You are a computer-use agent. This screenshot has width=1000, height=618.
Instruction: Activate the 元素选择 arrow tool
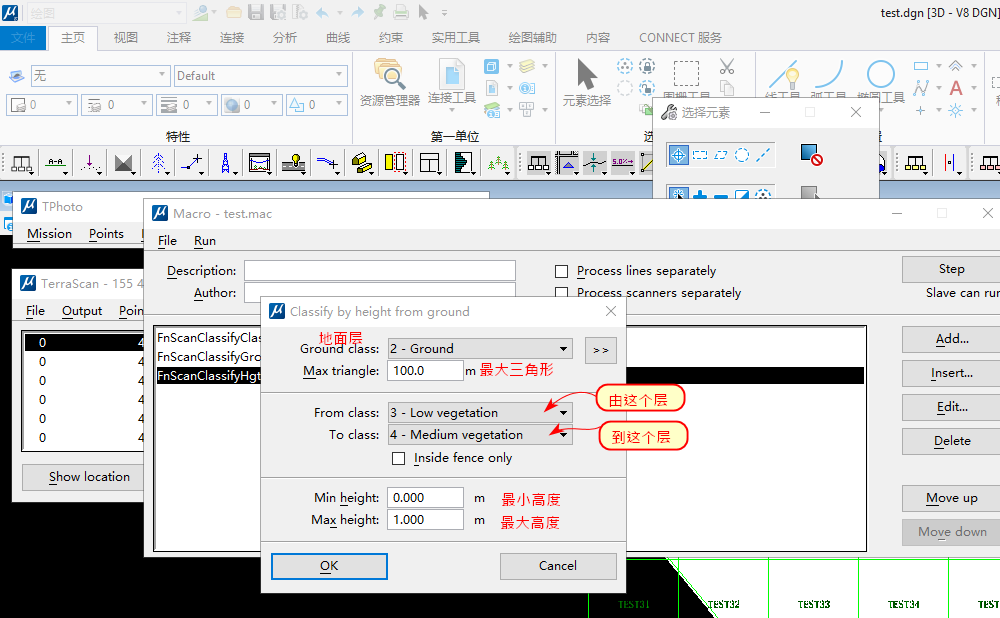tap(587, 83)
